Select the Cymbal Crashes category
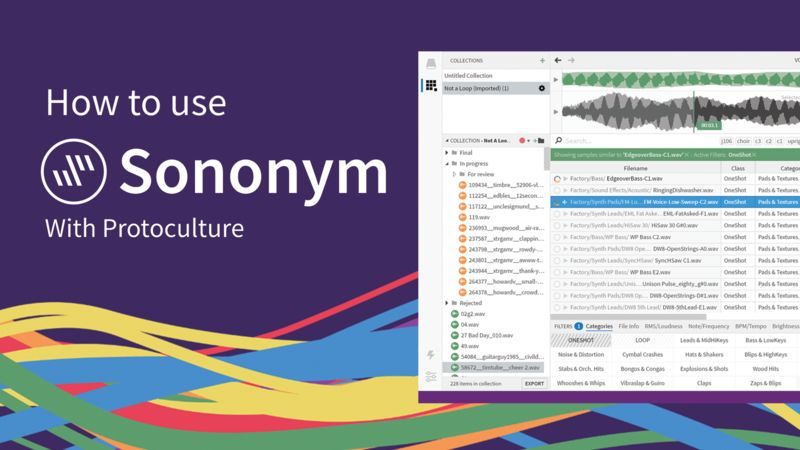This screenshot has height=450, width=800. [642, 355]
